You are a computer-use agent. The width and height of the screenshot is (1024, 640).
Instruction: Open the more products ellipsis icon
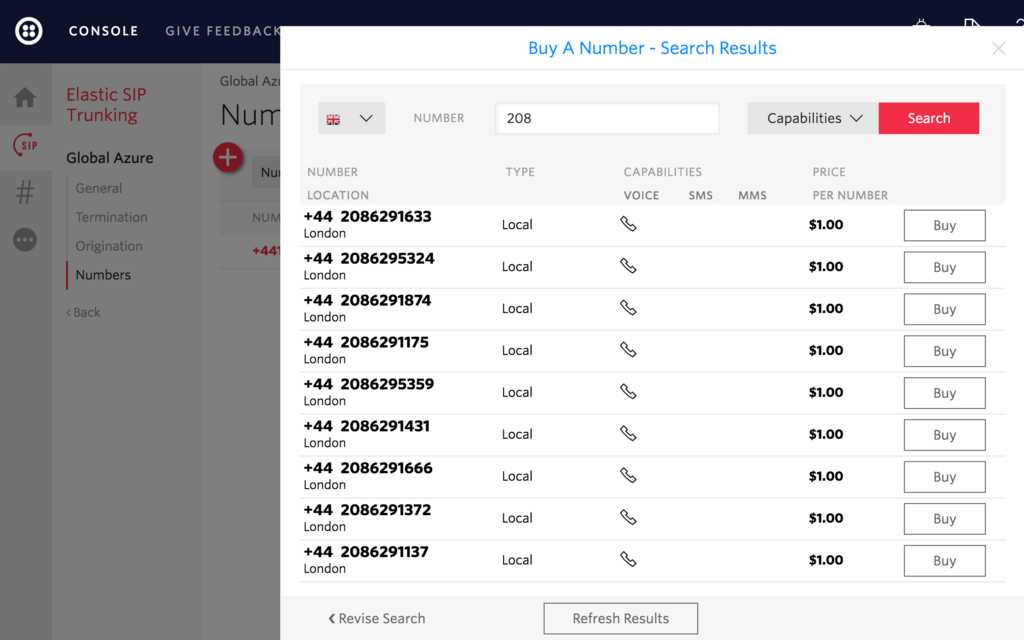[25, 240]
